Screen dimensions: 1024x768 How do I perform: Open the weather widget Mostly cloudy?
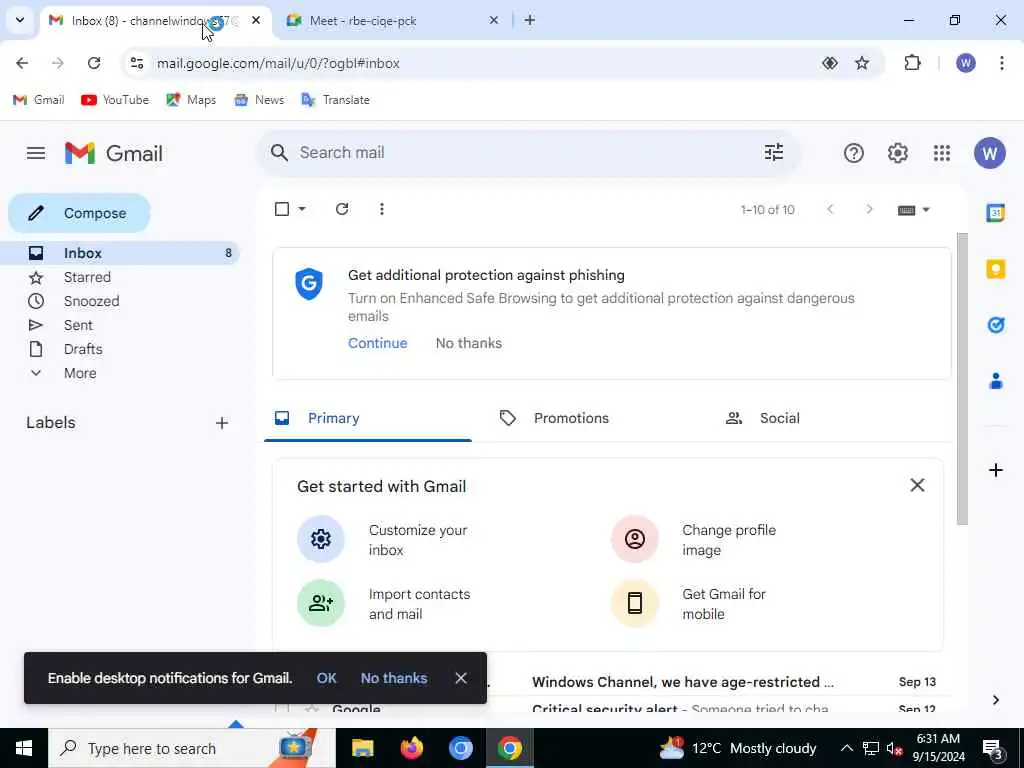click(x=737, y=748)
